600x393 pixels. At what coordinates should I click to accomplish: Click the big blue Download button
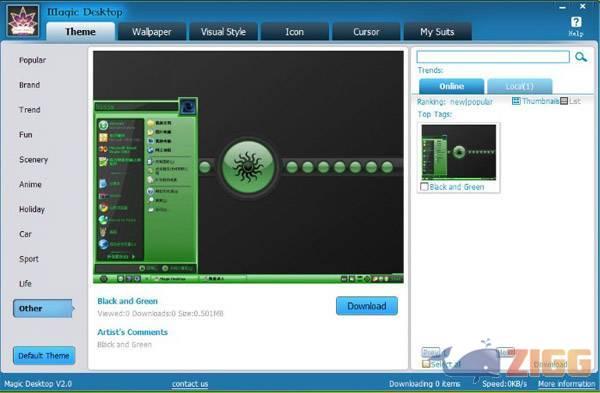(x=367, y=306)
